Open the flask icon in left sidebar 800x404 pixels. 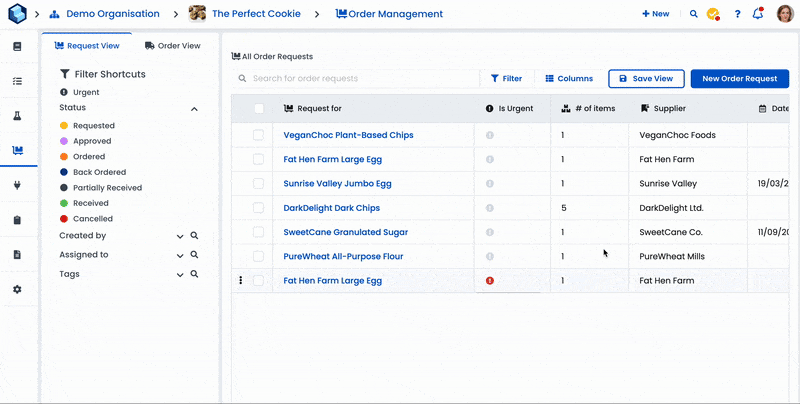(x=16, y=116)
